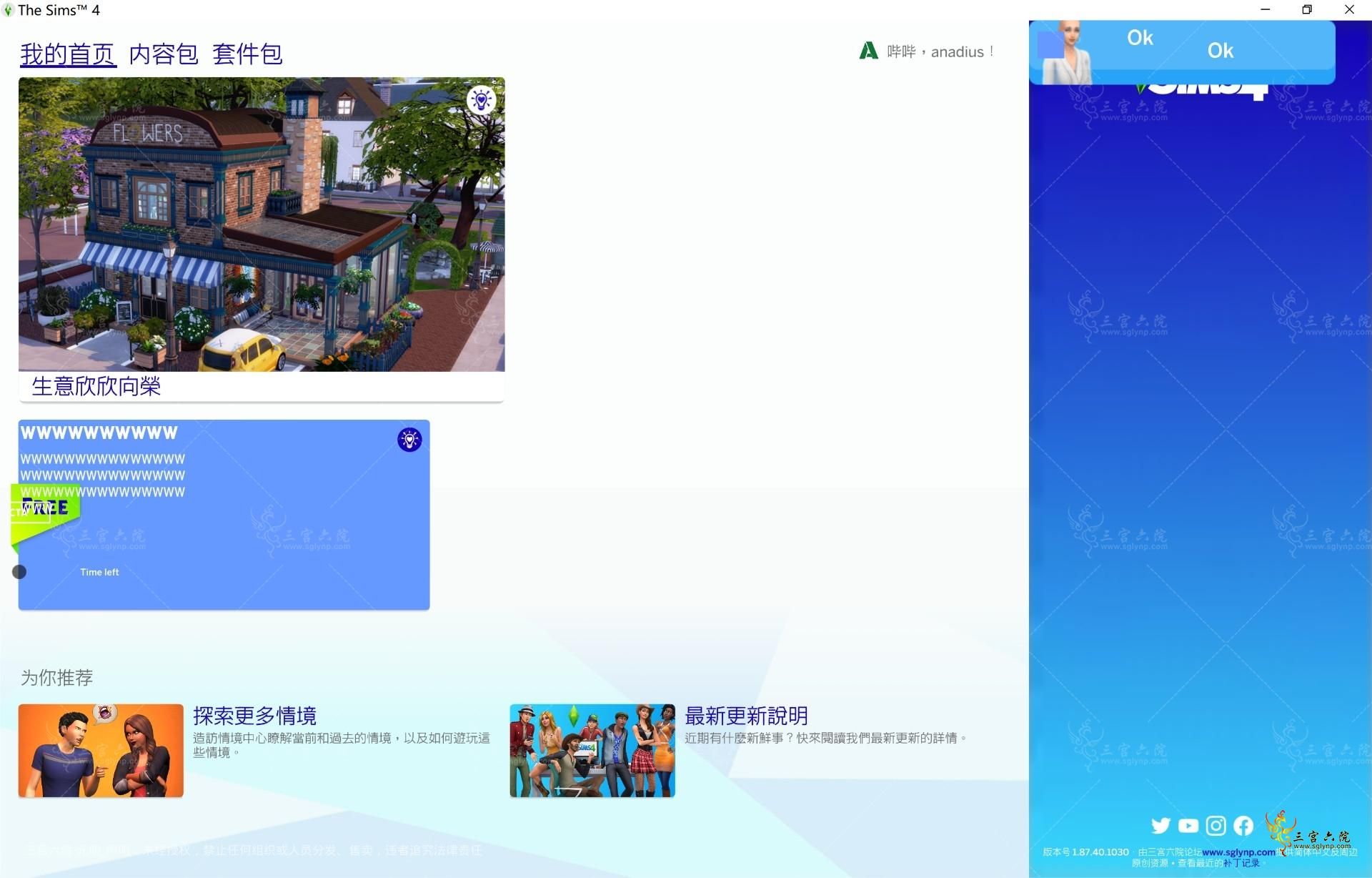This screenshot has height=878, width=1372.
Task: Open the YouTube icon
Action: [1188, 826]
